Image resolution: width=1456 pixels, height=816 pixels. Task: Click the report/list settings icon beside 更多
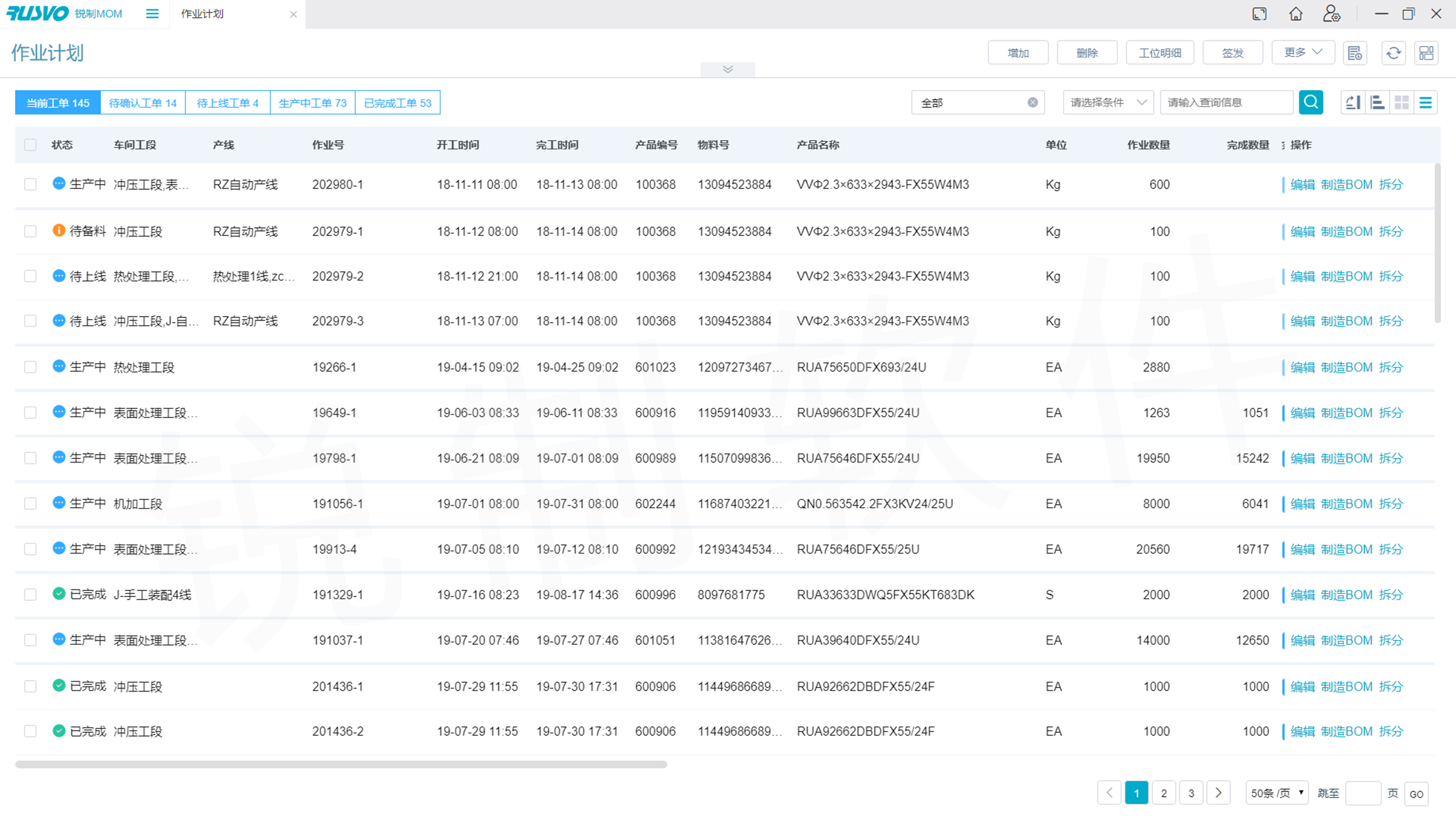click(1355, 53)
